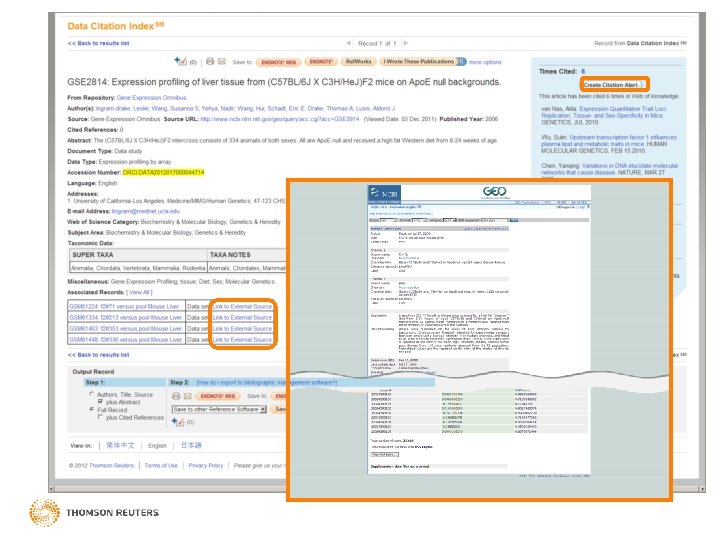
Task: Open the Source URL ncbi.nlm.nih.gov link
Action: pos(280,119)
